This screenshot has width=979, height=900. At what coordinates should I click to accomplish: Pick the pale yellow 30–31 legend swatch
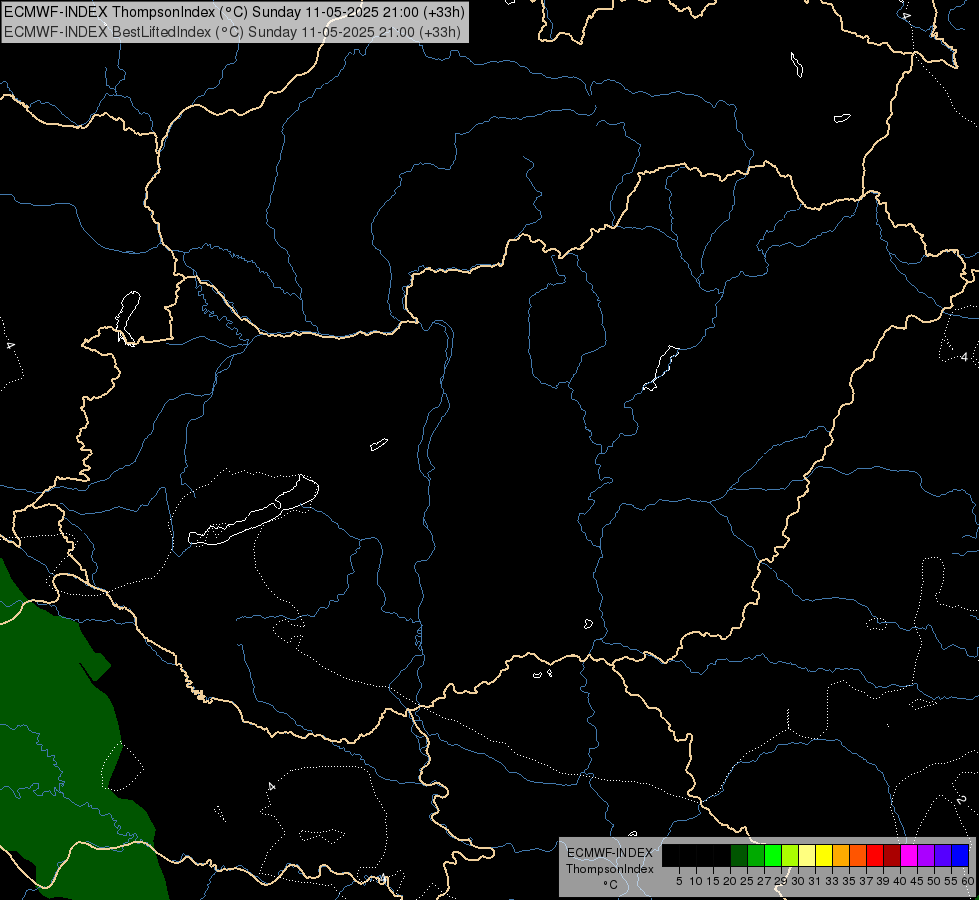806,856
